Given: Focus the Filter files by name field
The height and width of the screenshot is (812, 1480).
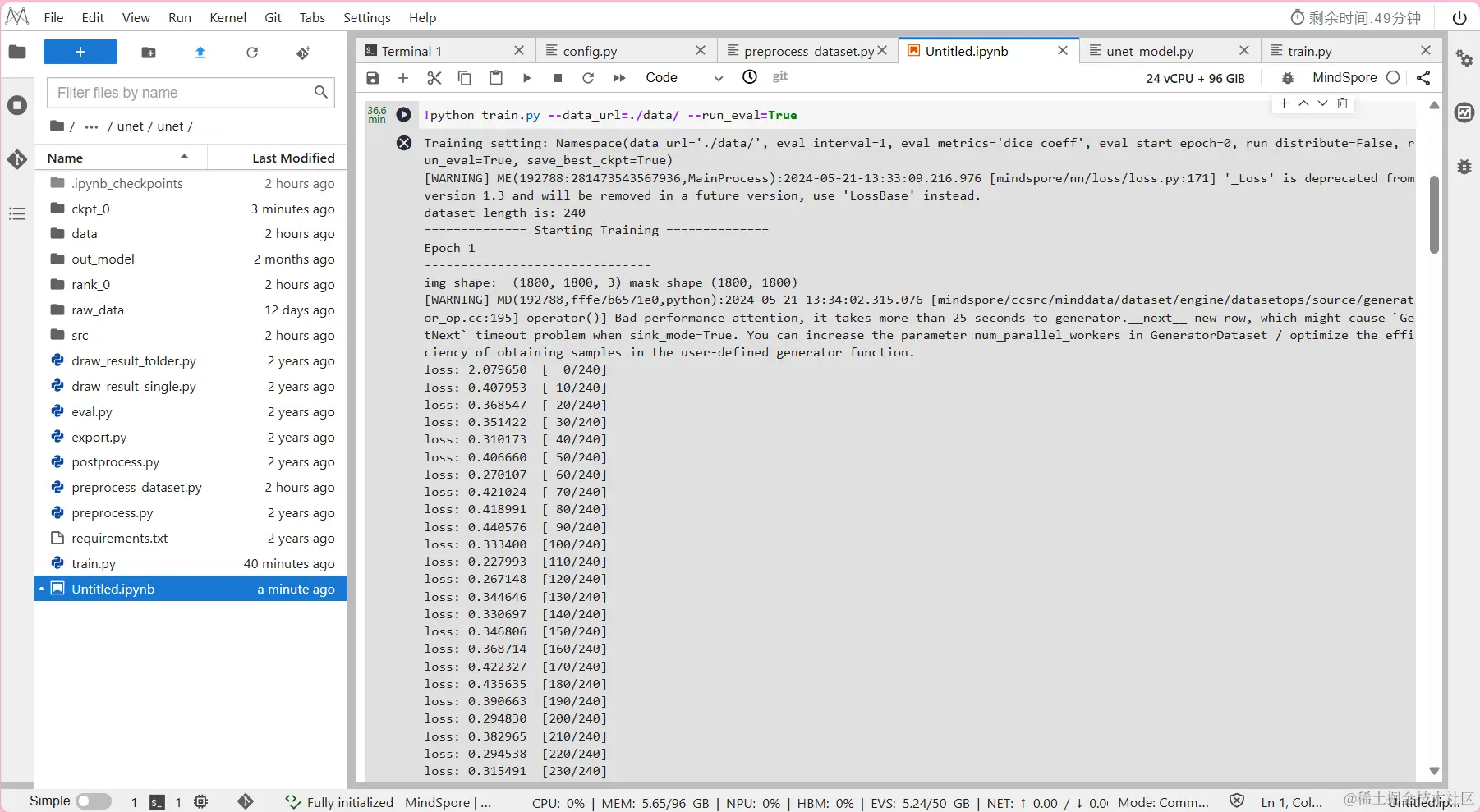Looking at the screenshot, I should tap(191, 93).
